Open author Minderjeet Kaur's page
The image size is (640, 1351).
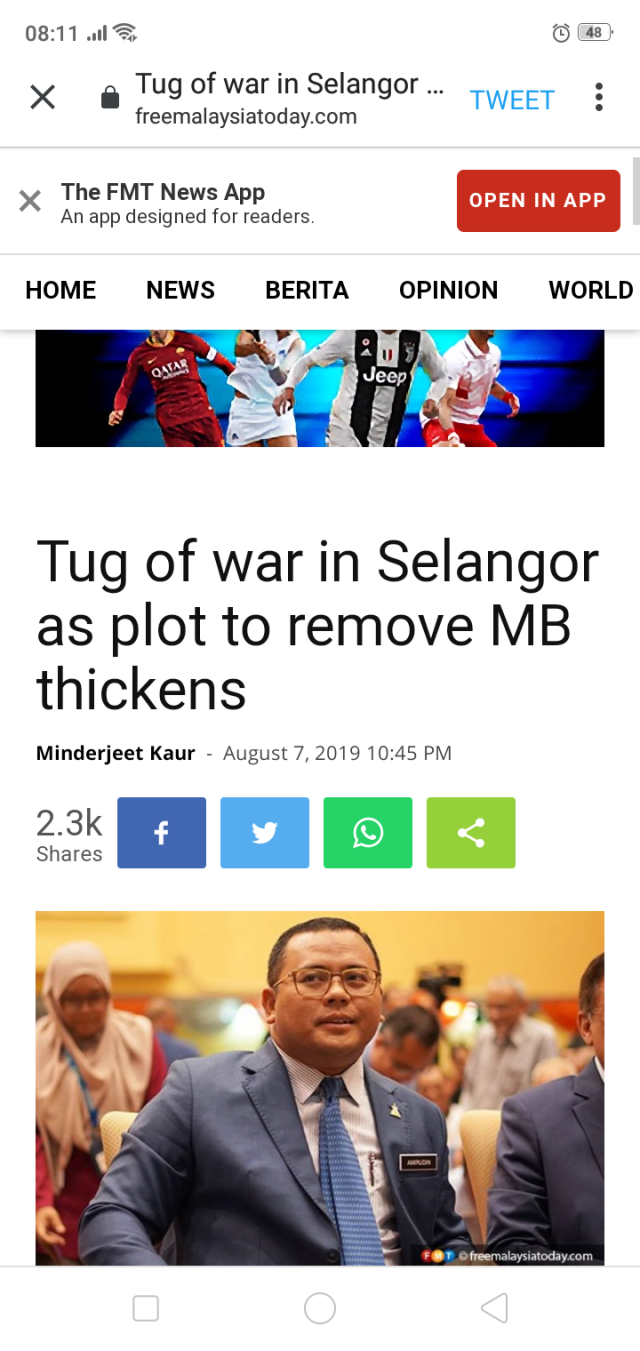click(x=116, y=753)
